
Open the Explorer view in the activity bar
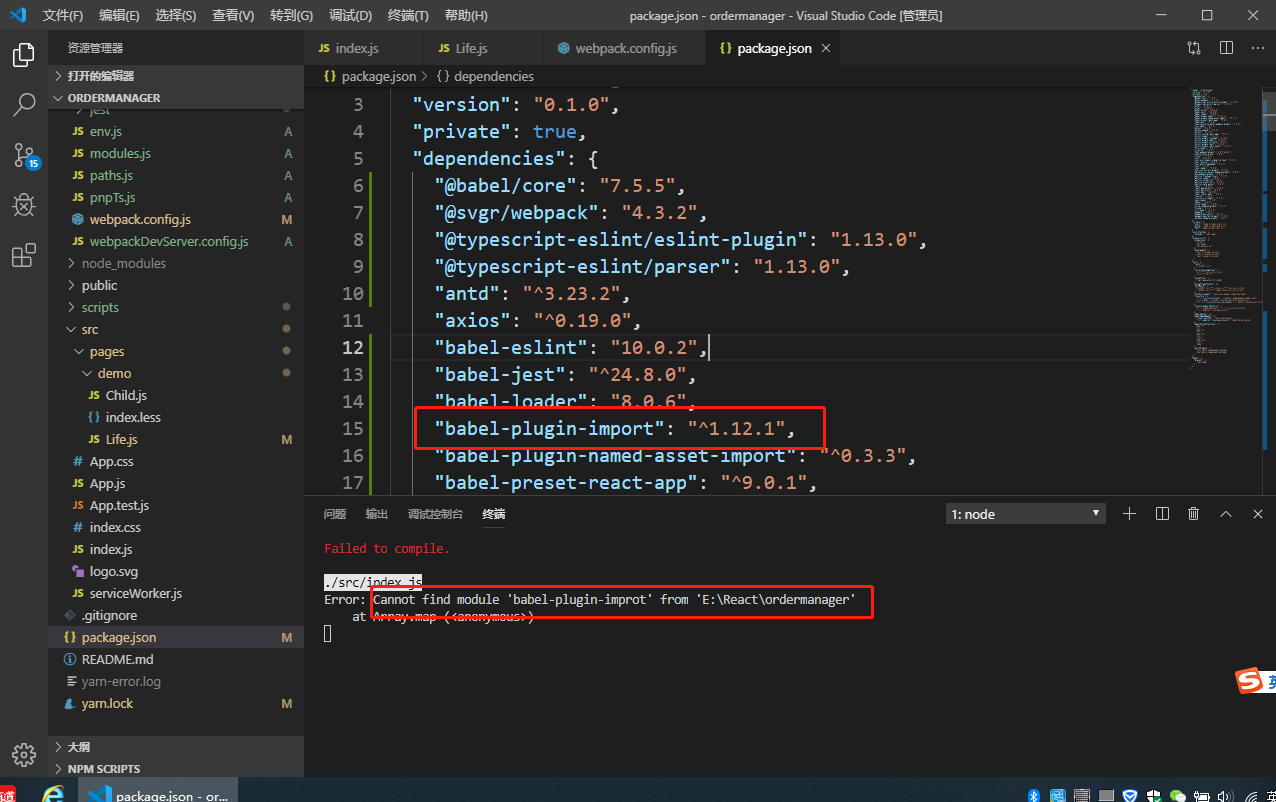click(24, 55)
